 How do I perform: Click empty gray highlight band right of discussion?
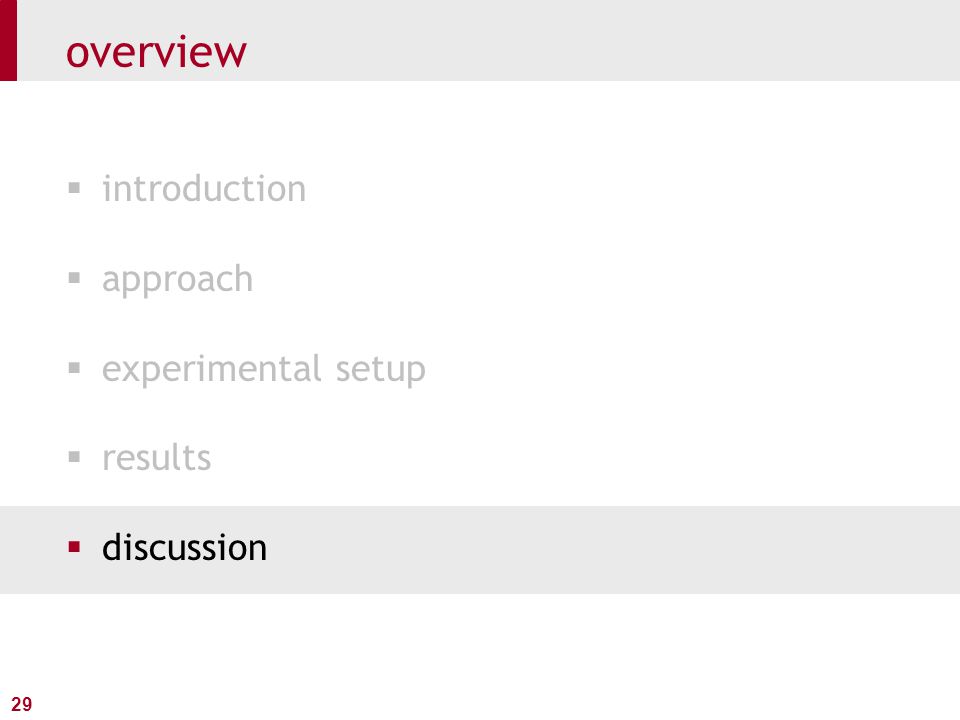(612, 549)
